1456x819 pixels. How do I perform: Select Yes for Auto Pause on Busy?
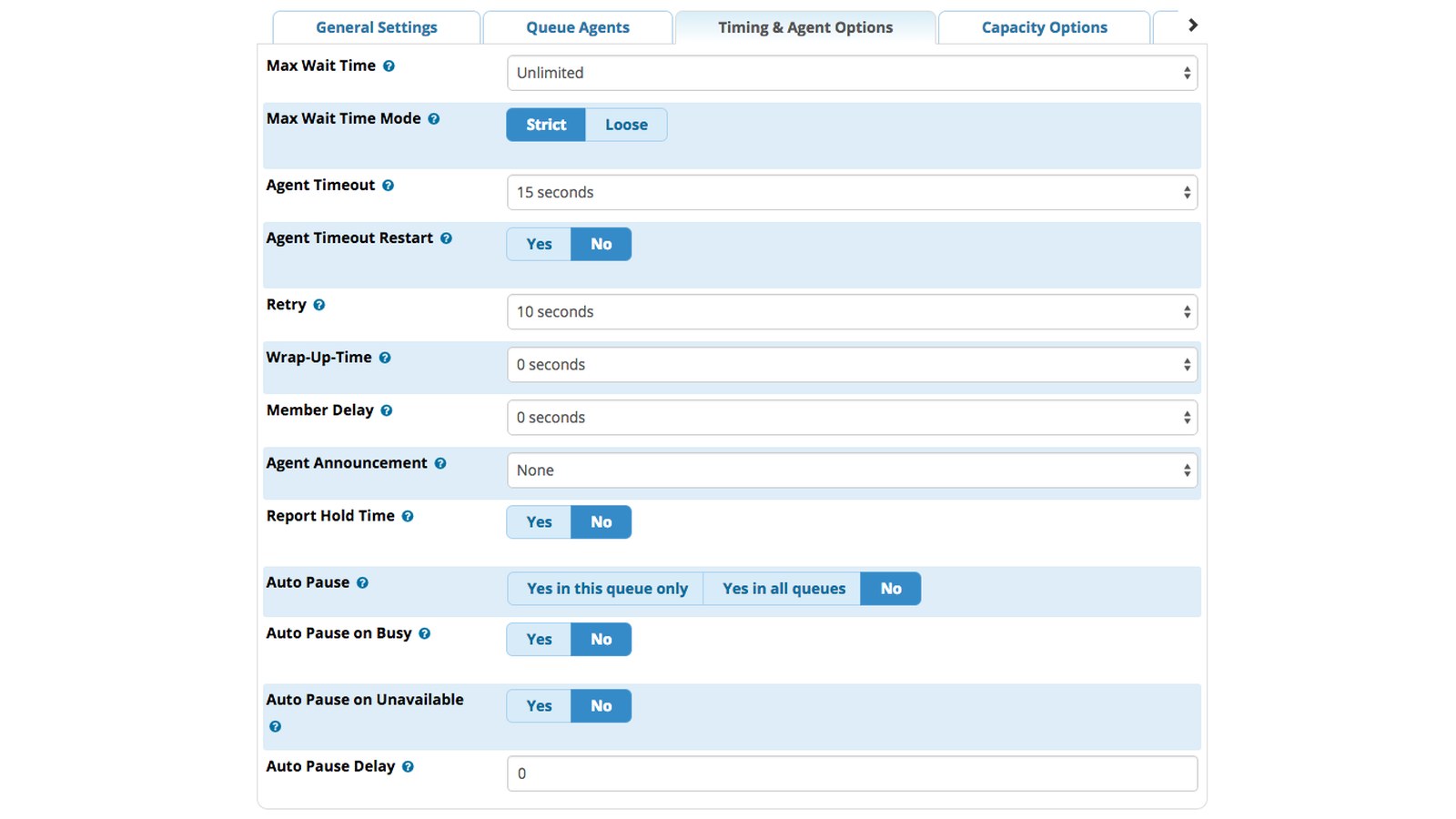click(539, 640)
